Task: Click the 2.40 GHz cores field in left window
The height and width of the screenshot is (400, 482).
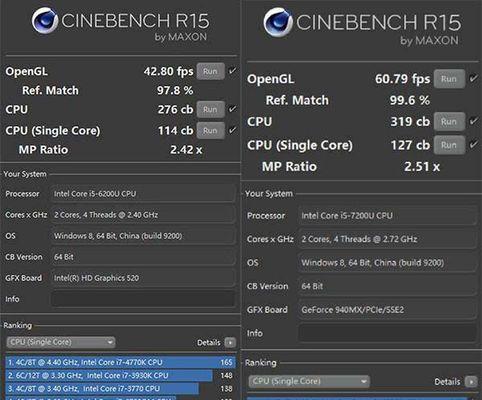Action: coord(143,215)
